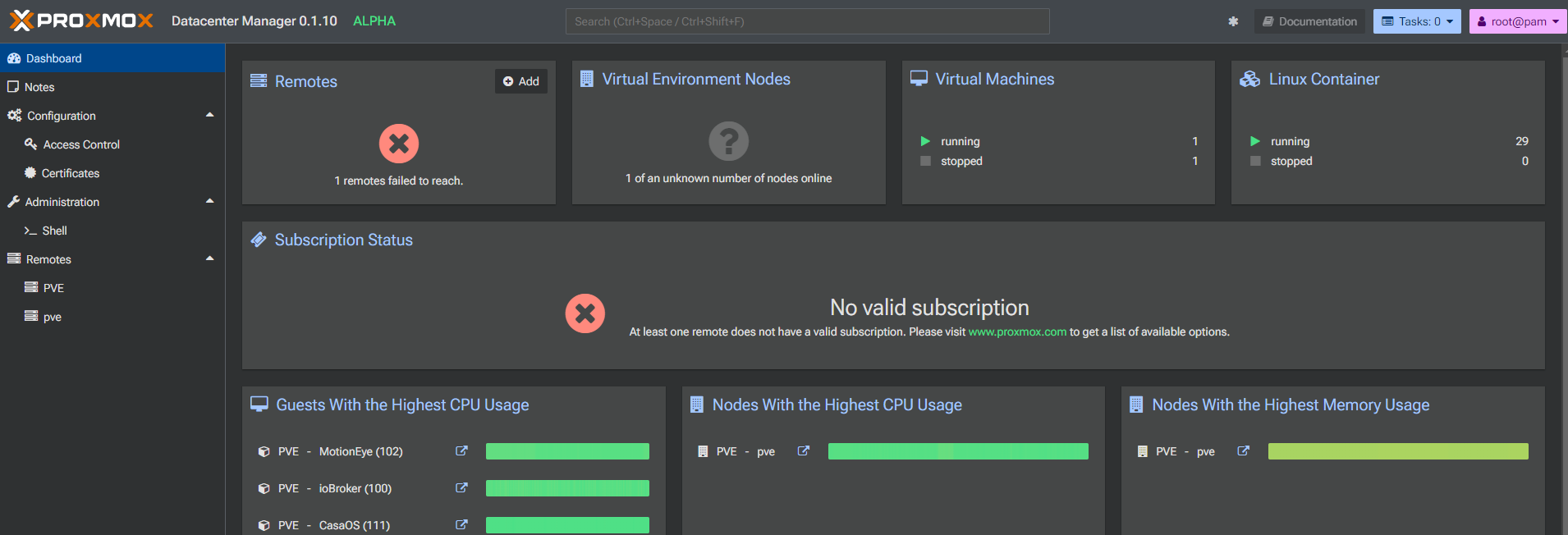This screenshot has width=1568, height=535.
Task: Open pve node memory external link icon
Action: pos(1243,451)
